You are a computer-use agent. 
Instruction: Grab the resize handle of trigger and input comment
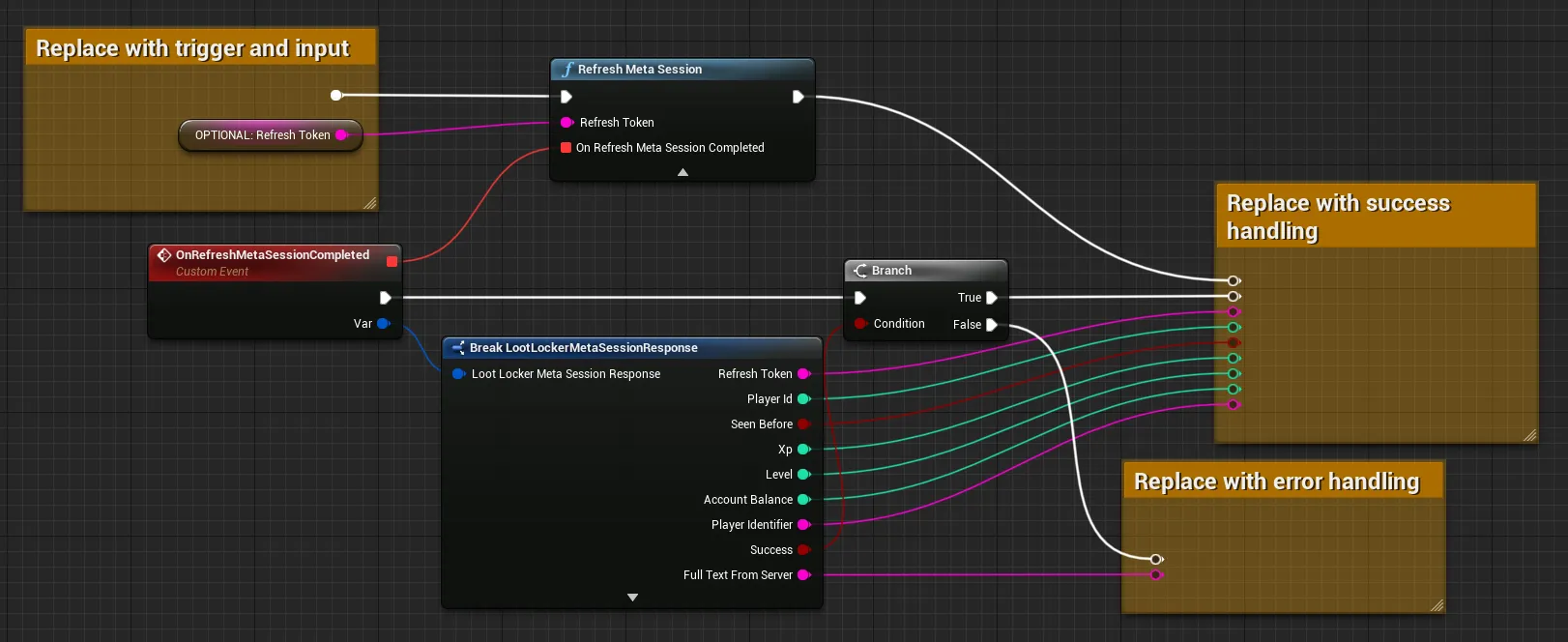(370, 203)
